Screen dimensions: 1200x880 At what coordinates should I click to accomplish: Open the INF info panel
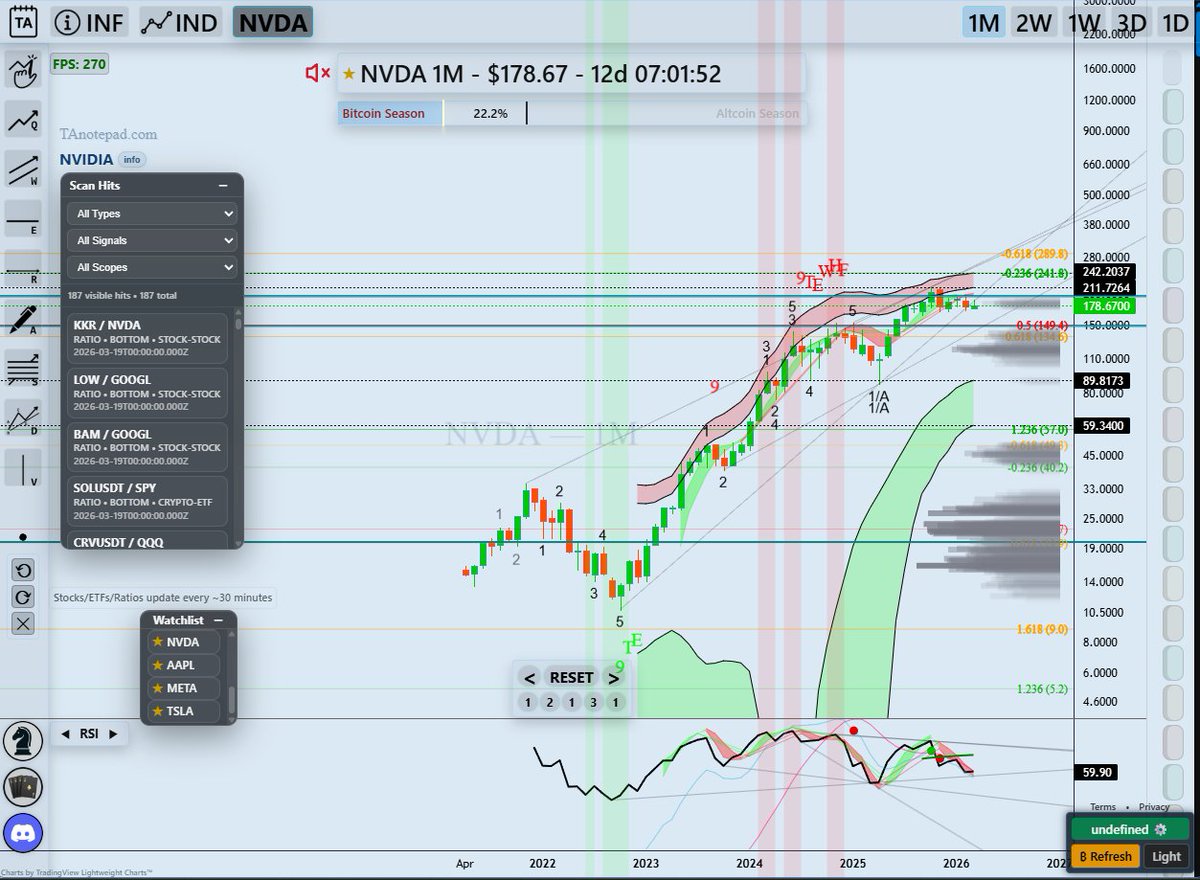tap(89, 22)
